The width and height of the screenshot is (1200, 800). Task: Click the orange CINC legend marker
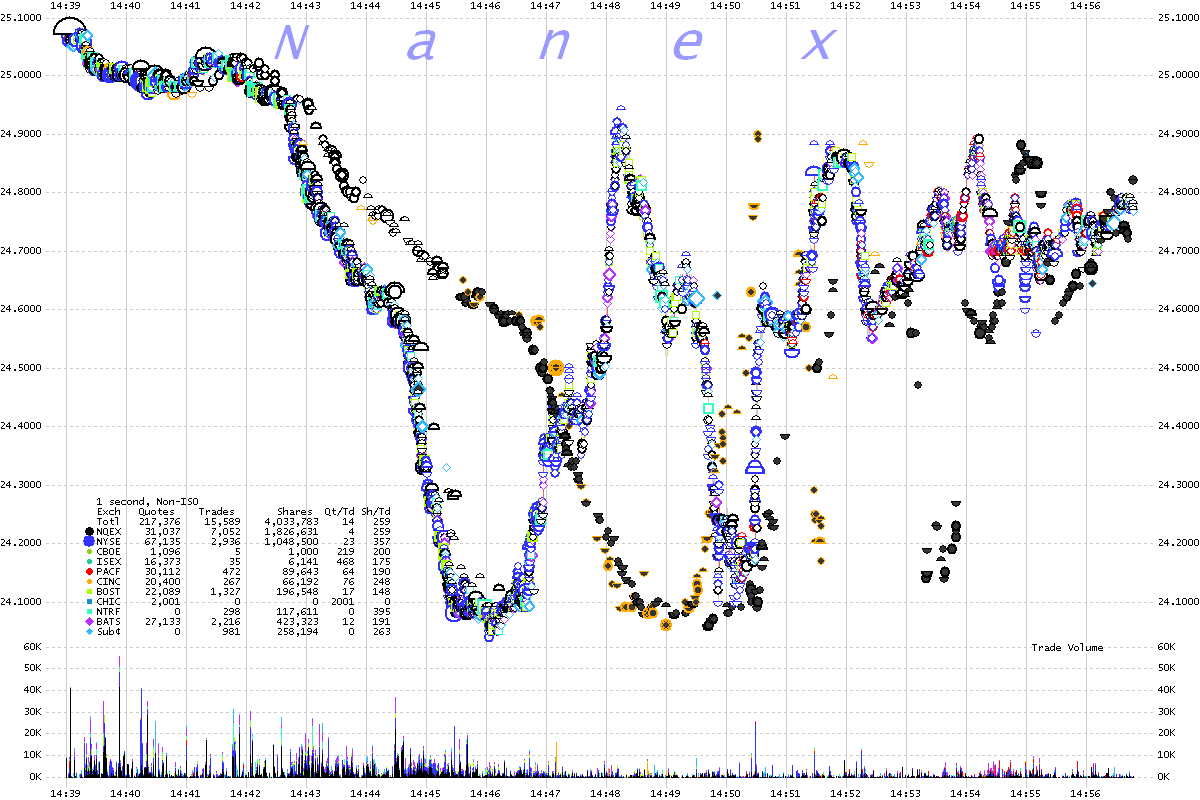(x=90, y=581)
